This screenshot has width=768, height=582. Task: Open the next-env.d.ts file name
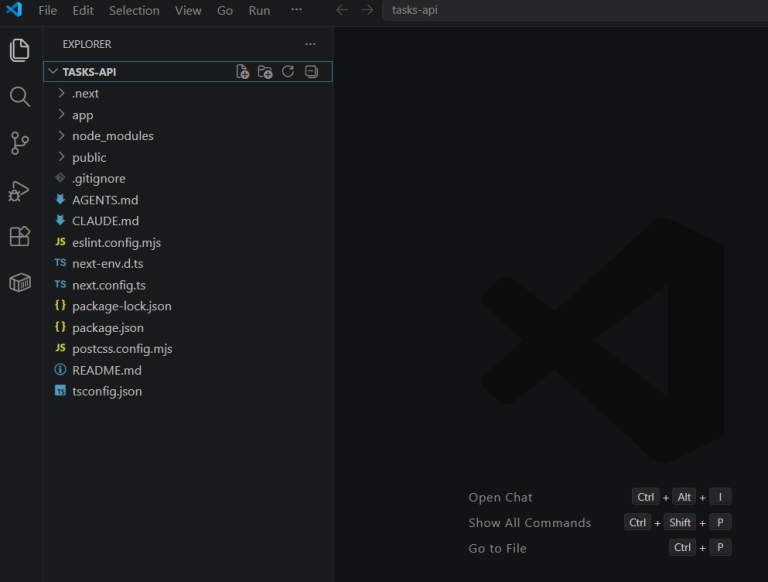point(108,264)
